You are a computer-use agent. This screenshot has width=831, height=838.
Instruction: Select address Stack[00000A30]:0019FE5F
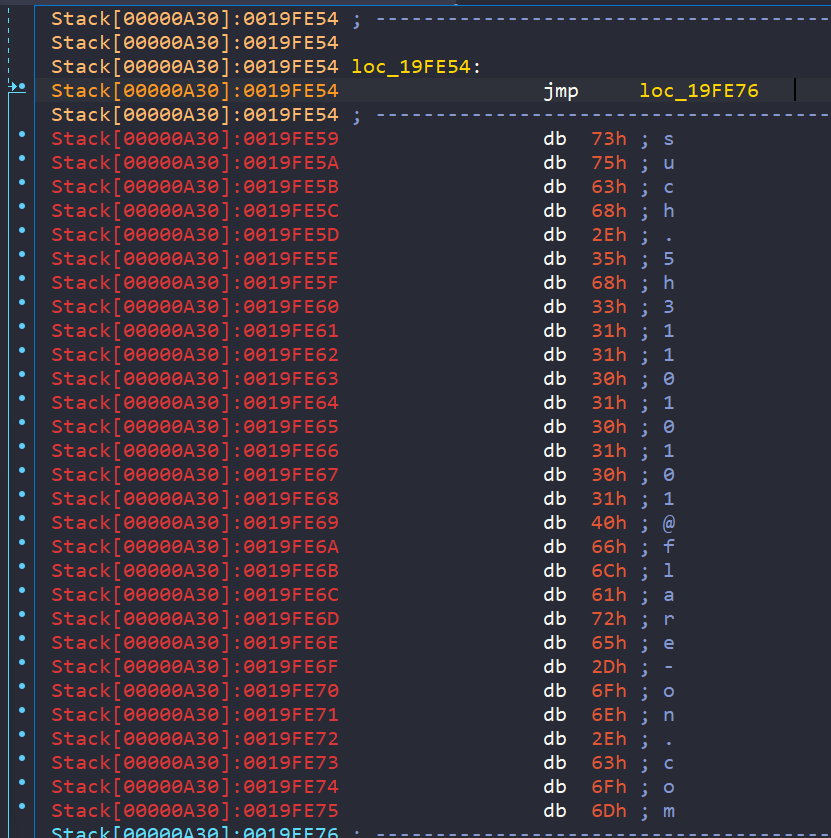point(195,283)
